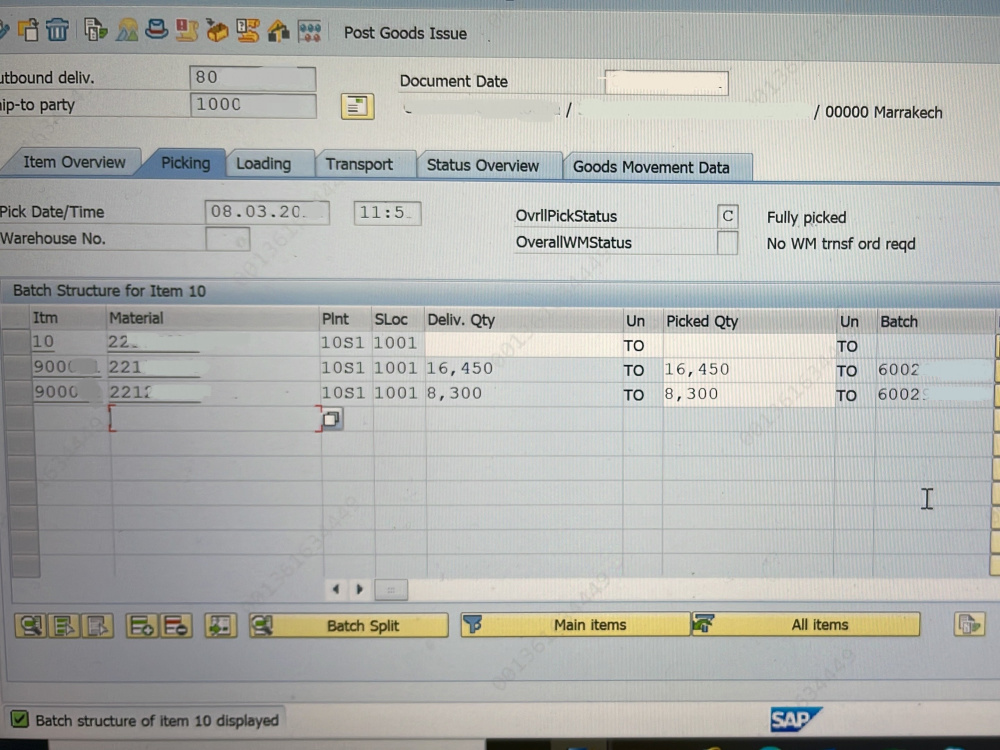Click the status message Batch structure of item 10 displayed
Viewport: 1000px width, 750px height.
coord(157,721)
